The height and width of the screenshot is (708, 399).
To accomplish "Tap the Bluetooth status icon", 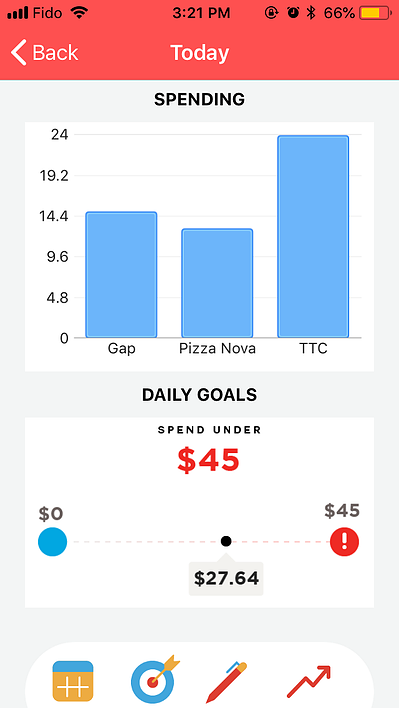I will (311, 13).
